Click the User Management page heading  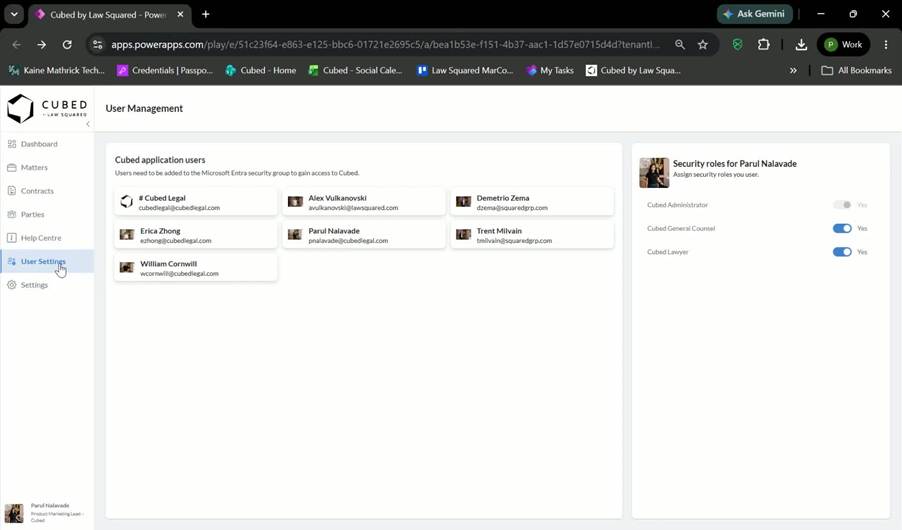144,108
